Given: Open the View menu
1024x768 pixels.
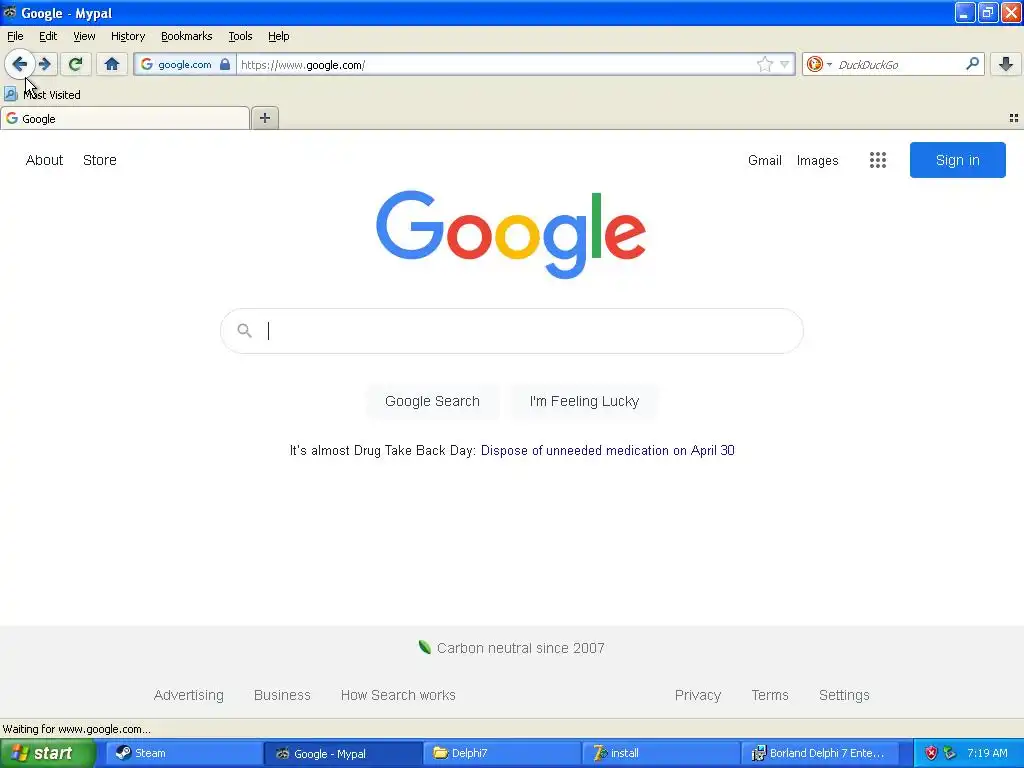Looking at the screenshot, I should (84, 36).
